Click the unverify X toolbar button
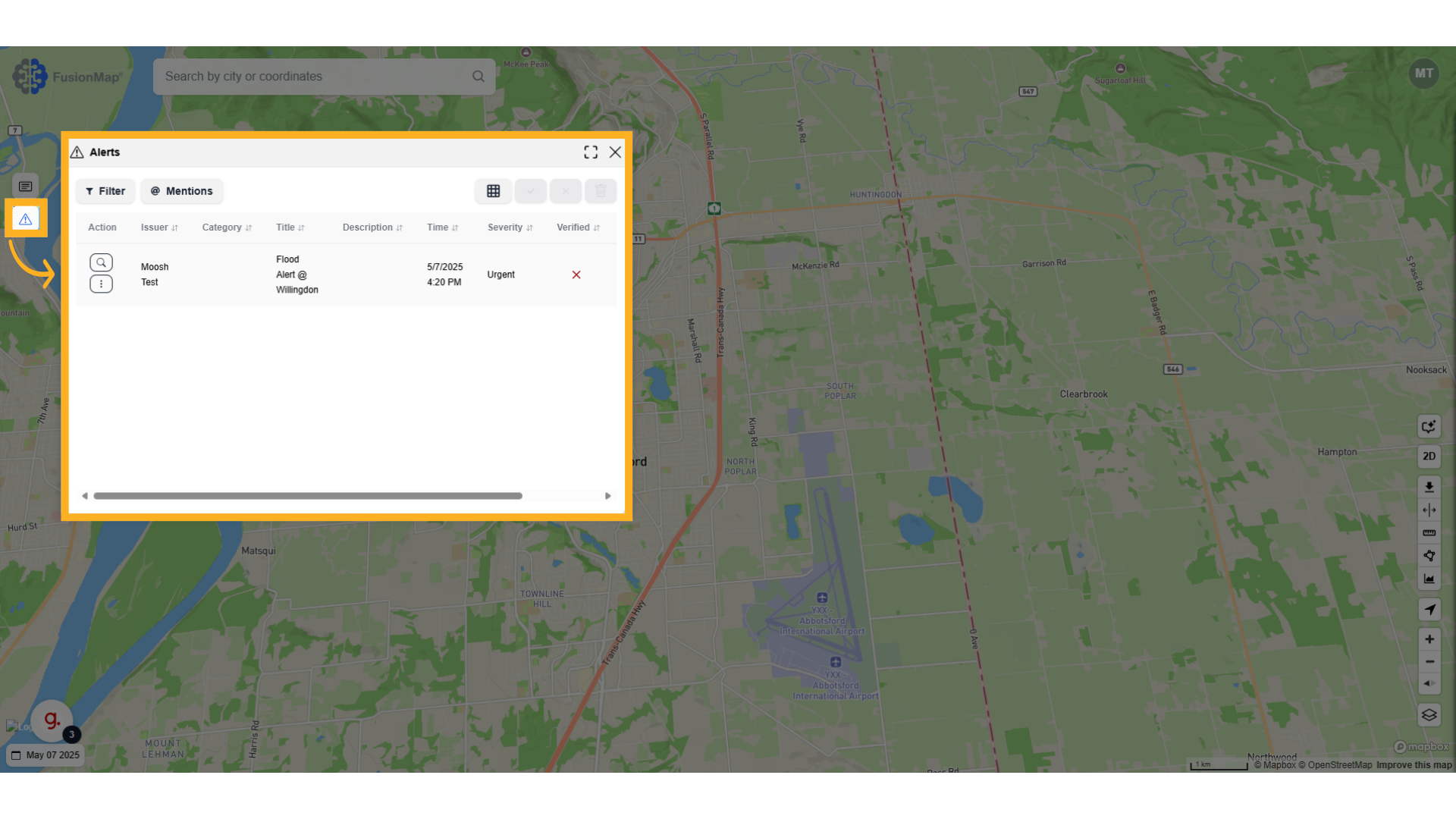 (x=566, y=191)
